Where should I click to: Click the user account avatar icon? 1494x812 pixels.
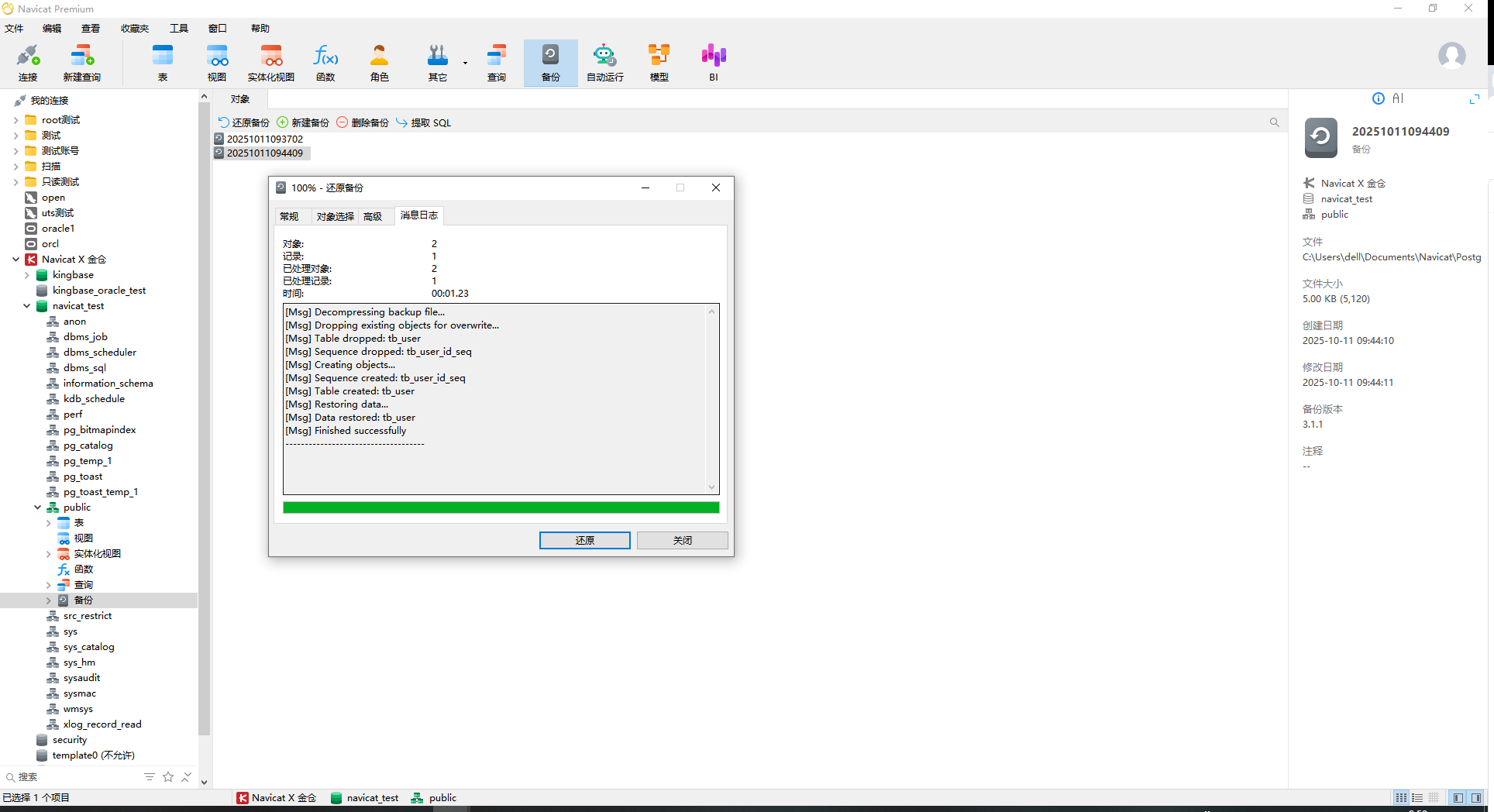coord(1451,56)
